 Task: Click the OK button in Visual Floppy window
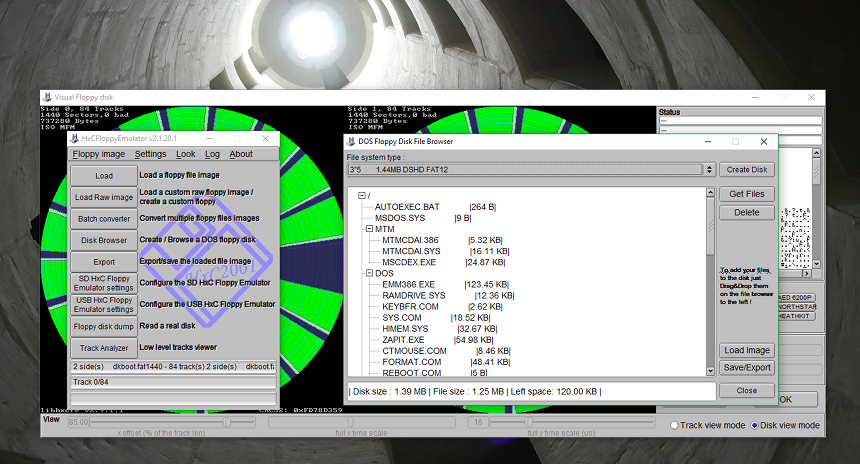pyautogui.click(x=786, y=399)
